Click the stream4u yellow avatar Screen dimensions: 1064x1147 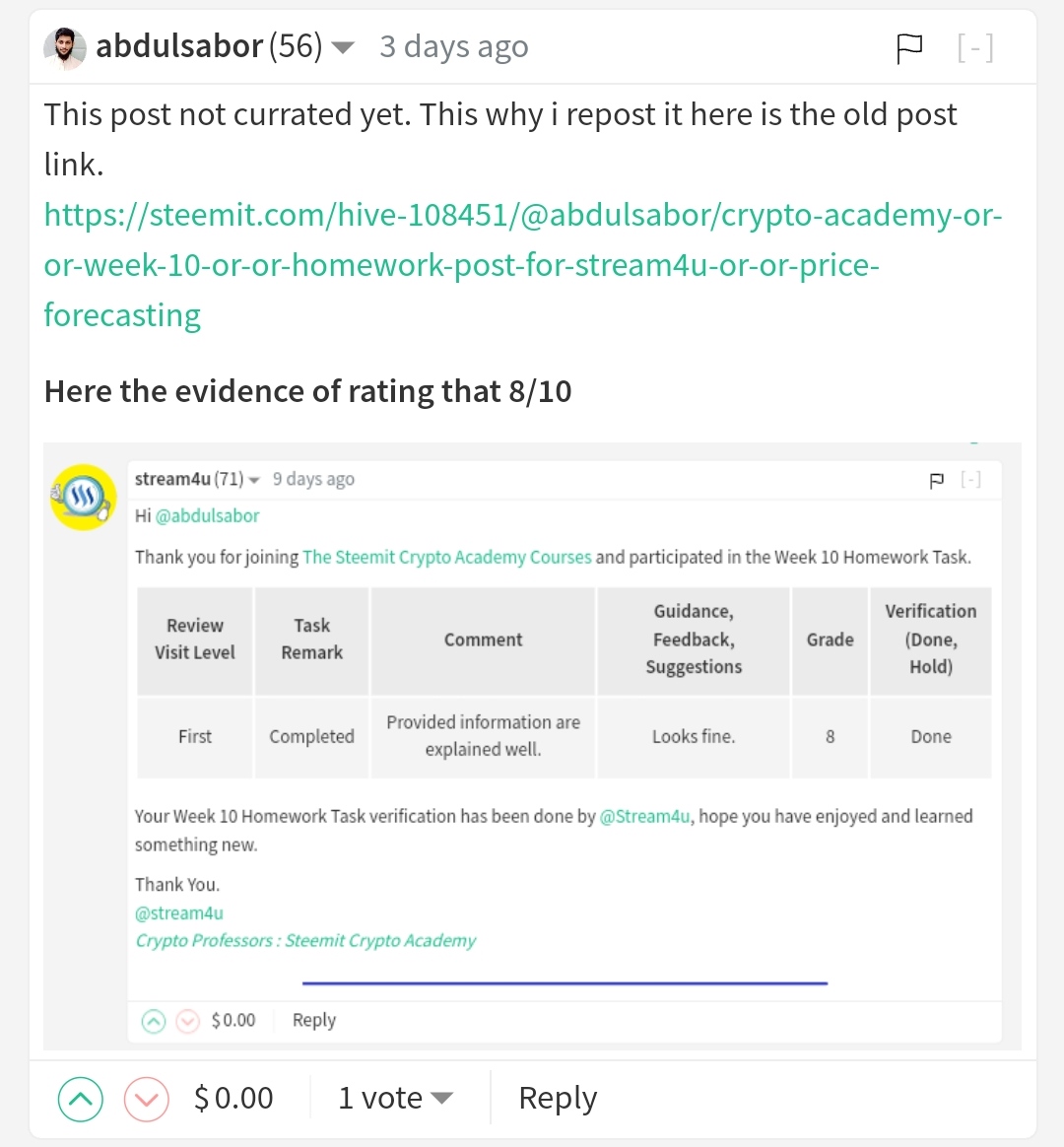[x=84, y=497]
